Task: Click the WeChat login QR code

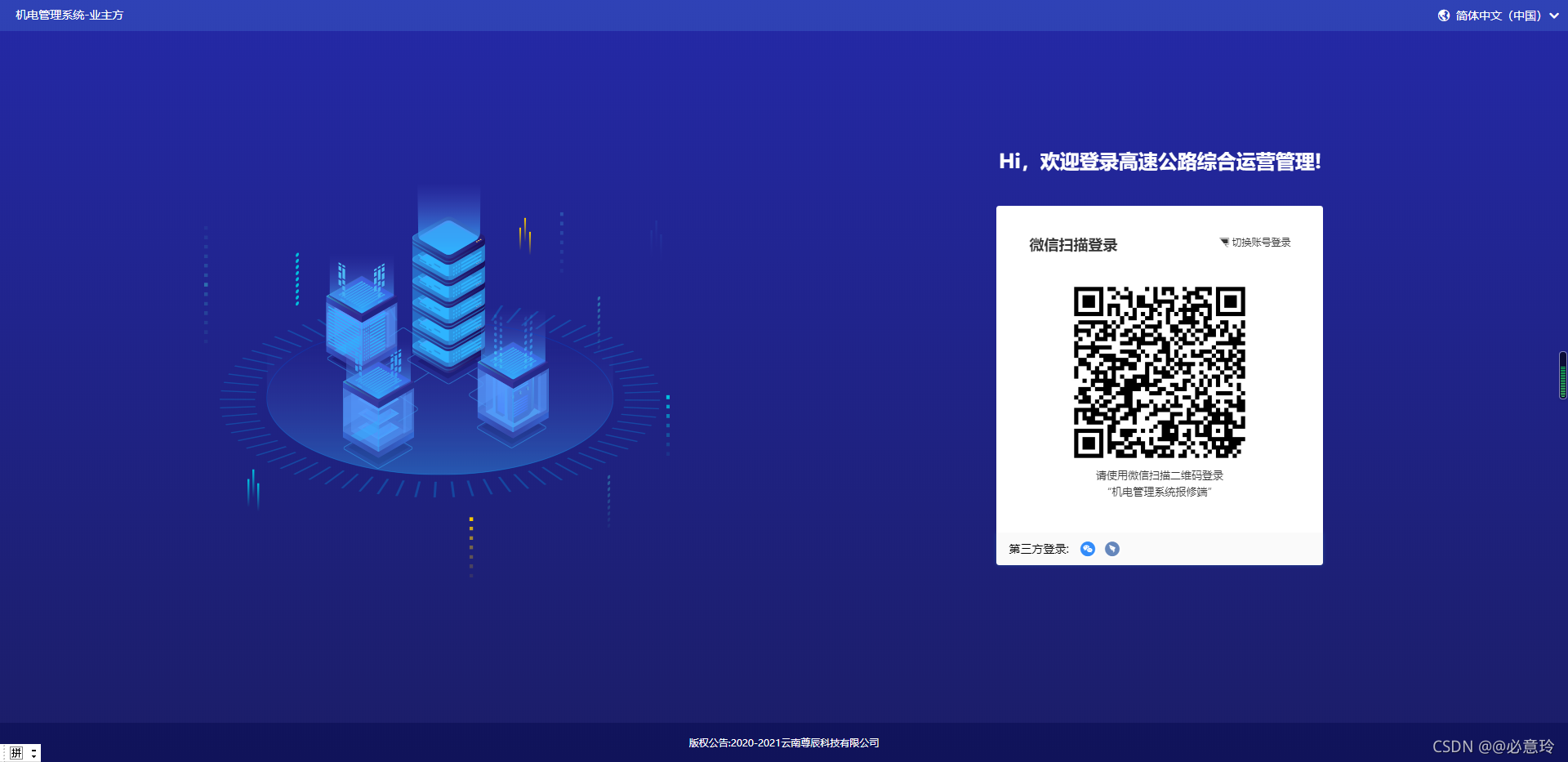Action: pos(1160,372)
